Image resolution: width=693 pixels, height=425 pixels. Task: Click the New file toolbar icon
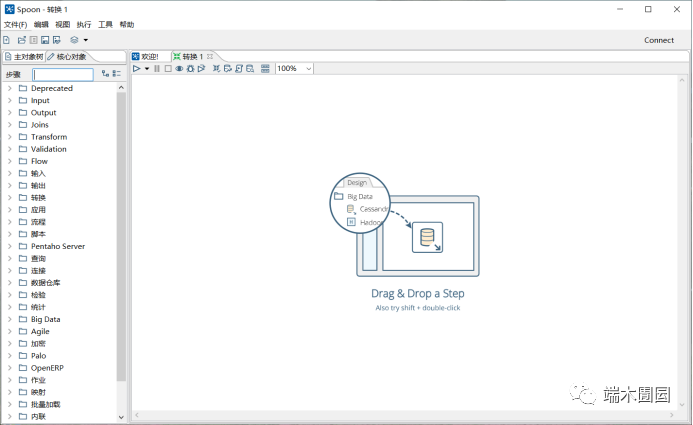coord(7,40)
